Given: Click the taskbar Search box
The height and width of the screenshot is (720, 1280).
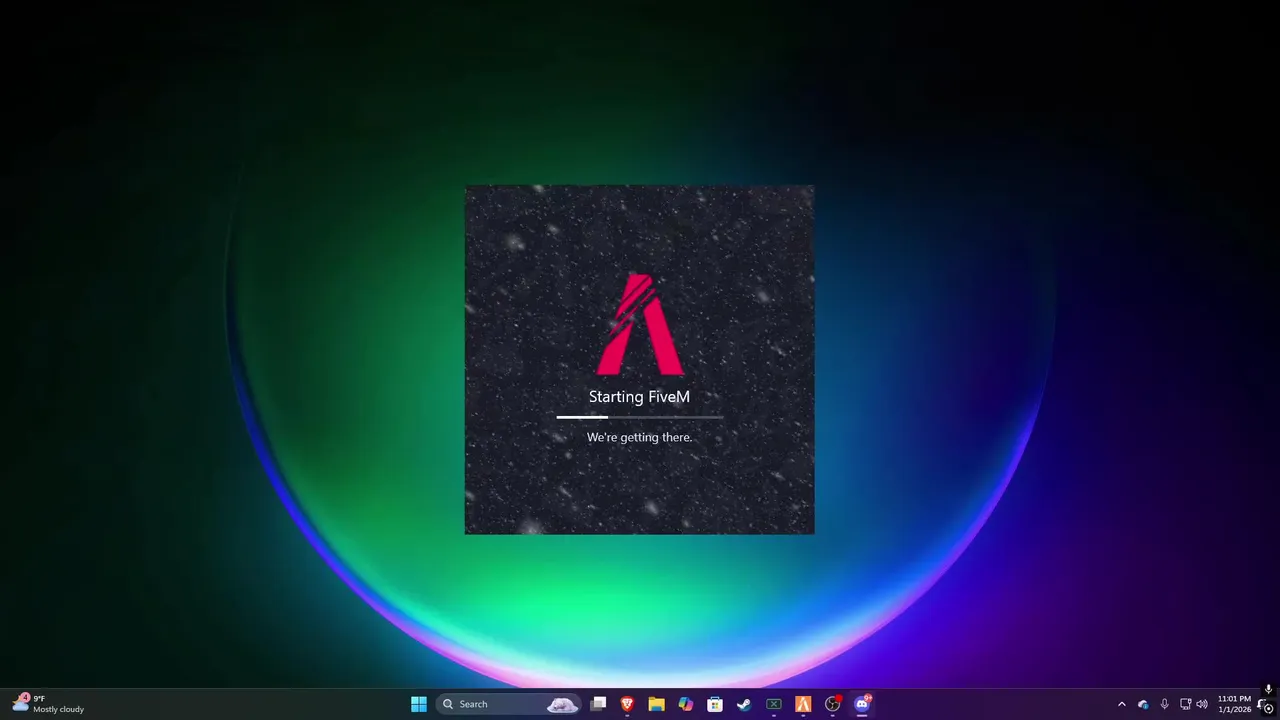Looking at the screenshot, I should 510,704.
